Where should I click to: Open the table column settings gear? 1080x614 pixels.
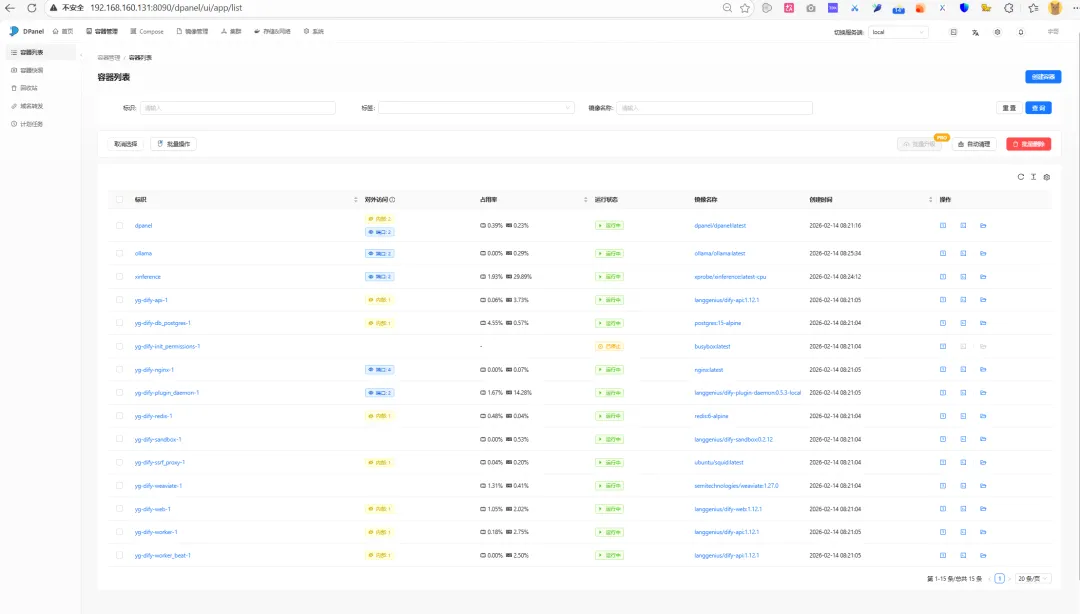1047,177
